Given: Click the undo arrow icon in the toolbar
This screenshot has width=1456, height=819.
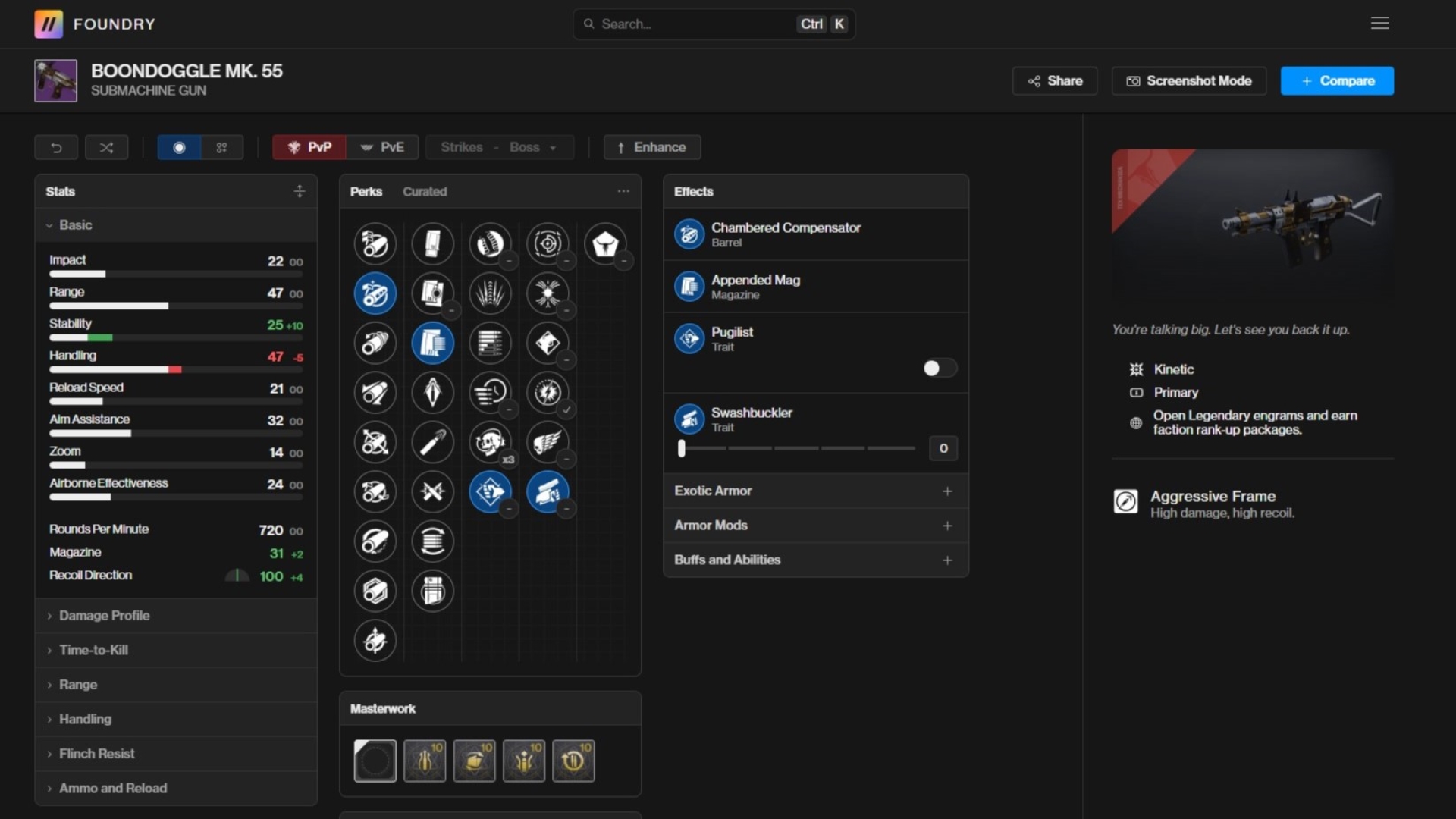Looking at the screenshot, I should coord(56,147).
